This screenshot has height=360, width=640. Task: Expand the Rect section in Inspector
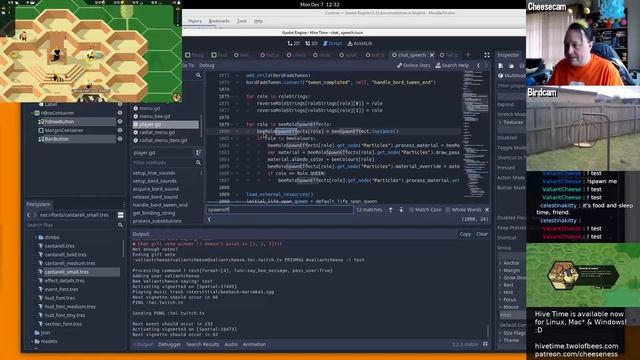[507, 285]
